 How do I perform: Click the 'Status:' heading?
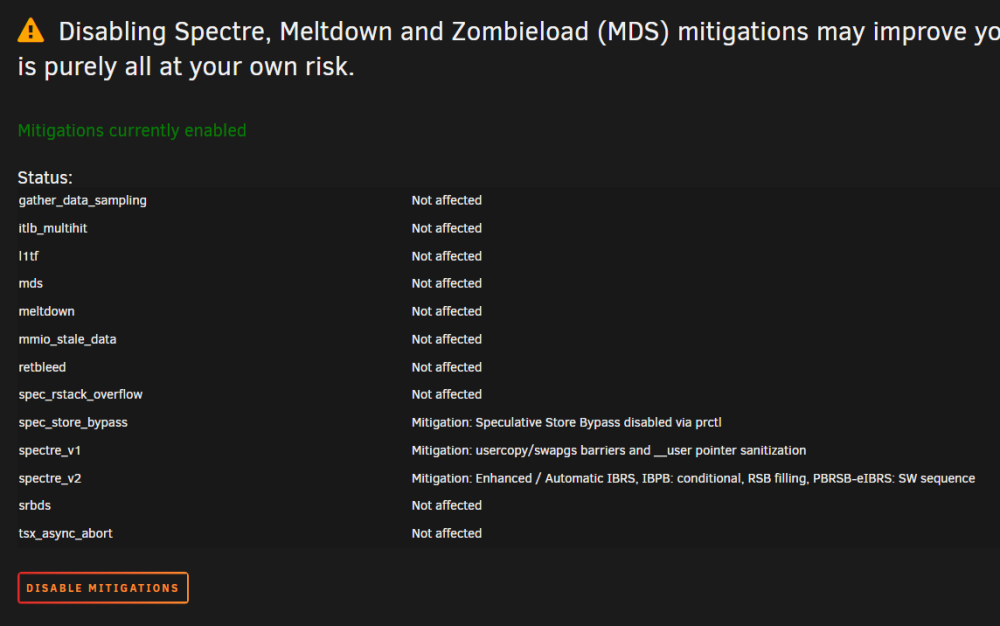[x=45, y=178]
